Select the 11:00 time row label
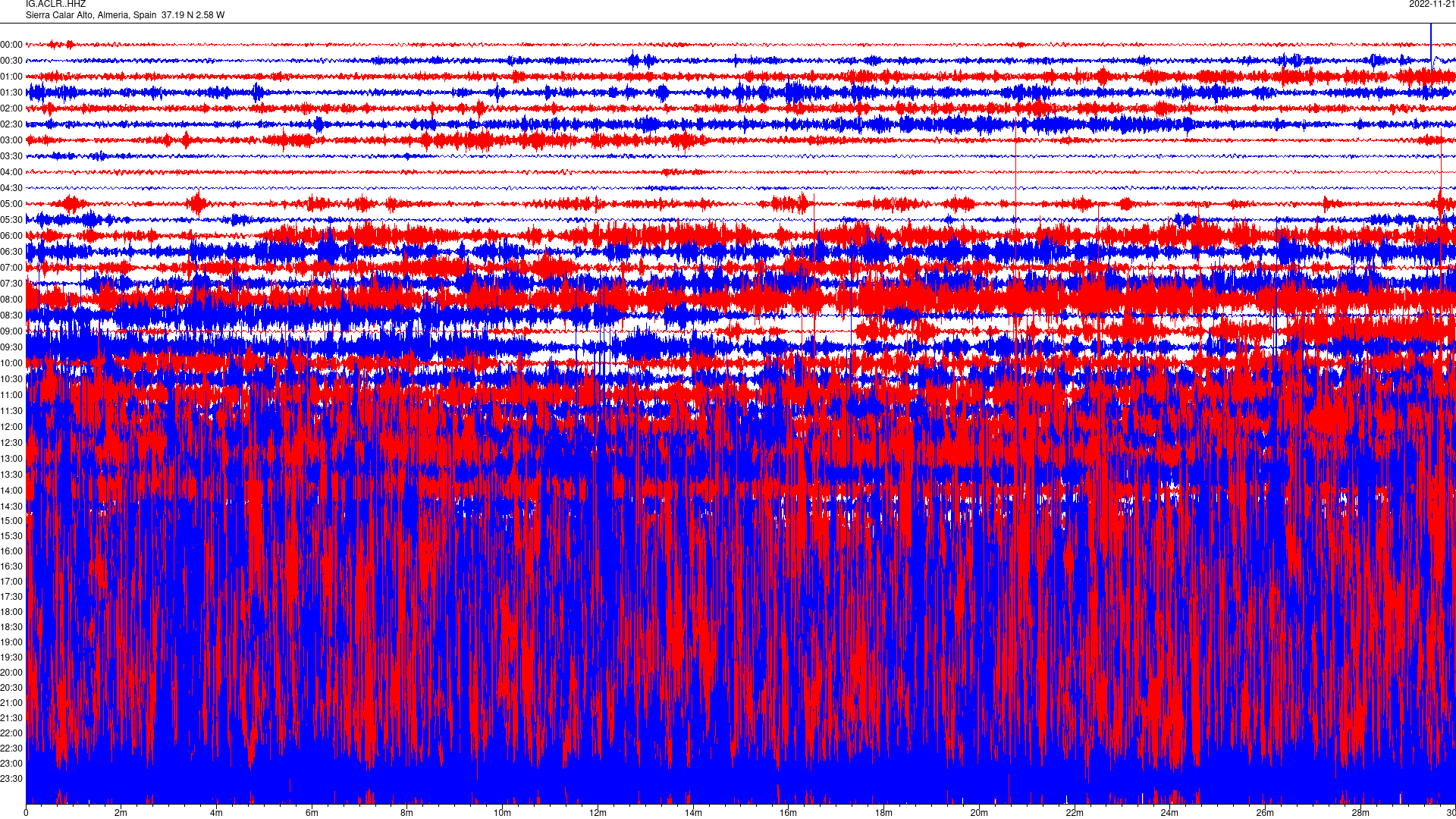1456x819 pixels. tap(11, 395)
